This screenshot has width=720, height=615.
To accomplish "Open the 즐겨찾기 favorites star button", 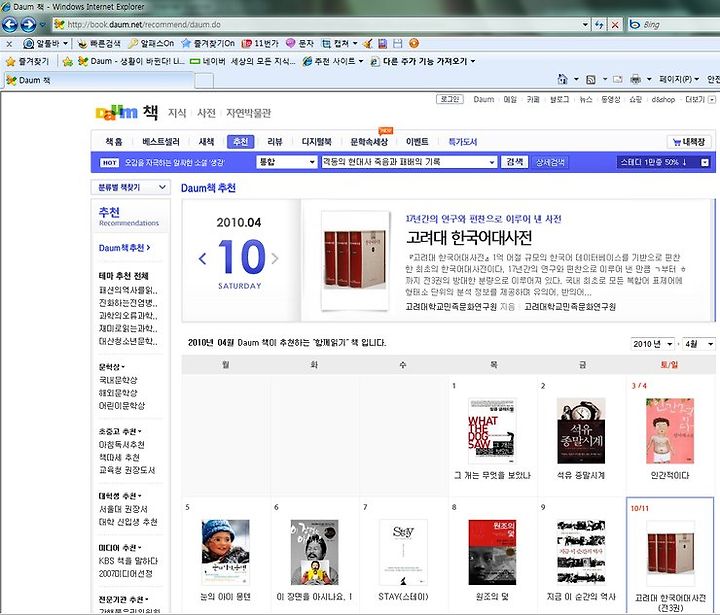I will pos(27,61).
